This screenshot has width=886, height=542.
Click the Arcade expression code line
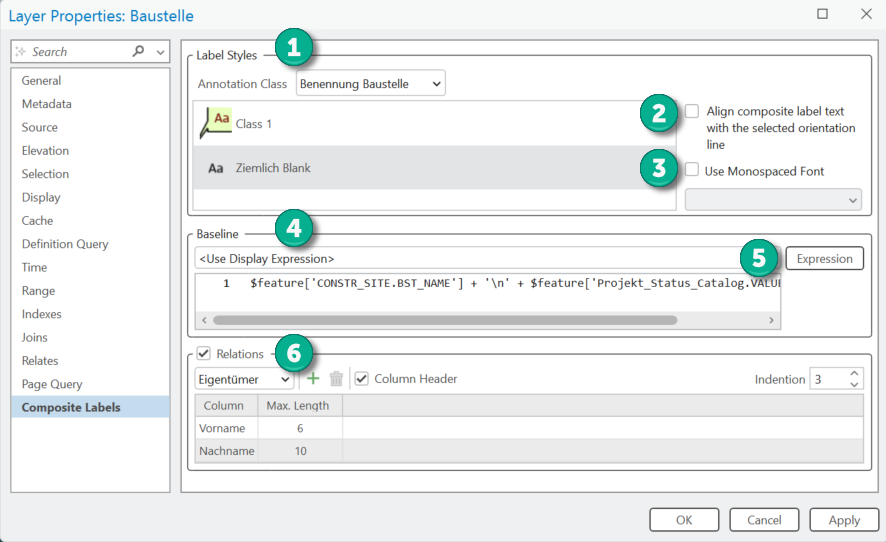pos(514,283)
